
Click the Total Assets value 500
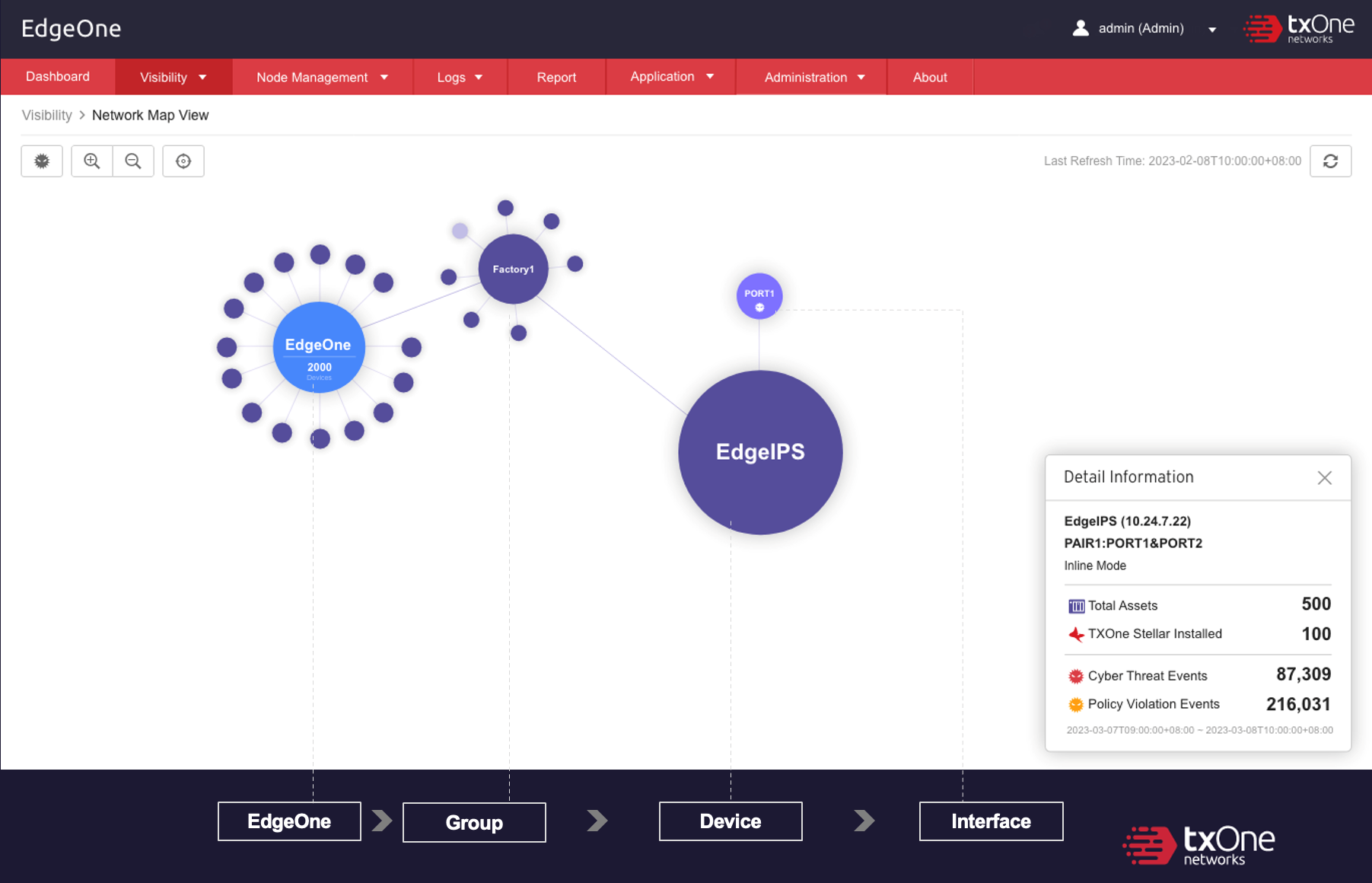1316,604
